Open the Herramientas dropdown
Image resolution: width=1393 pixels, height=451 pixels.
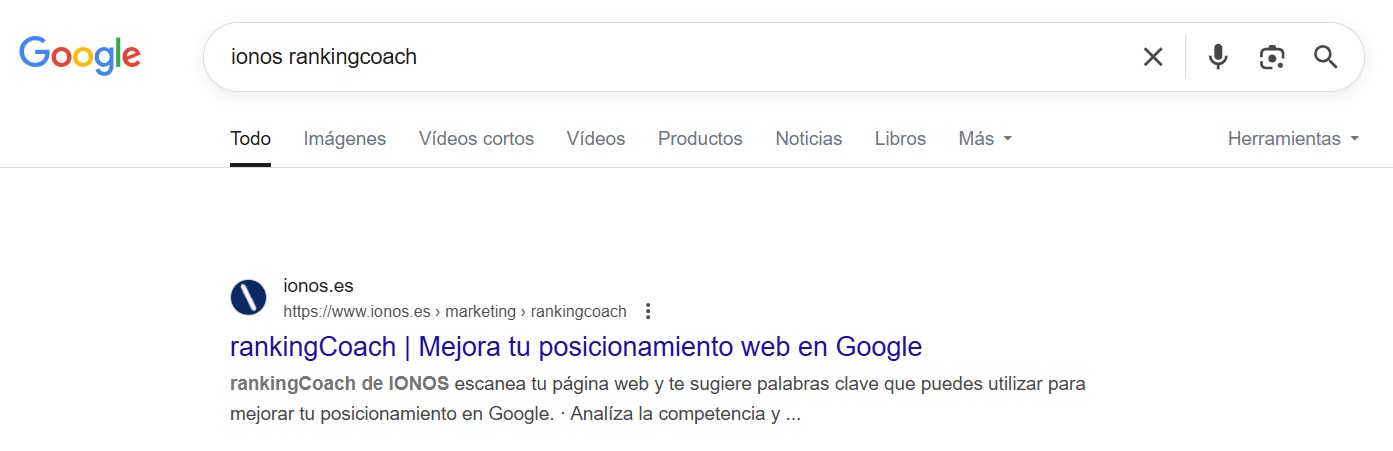point(1294,139)
